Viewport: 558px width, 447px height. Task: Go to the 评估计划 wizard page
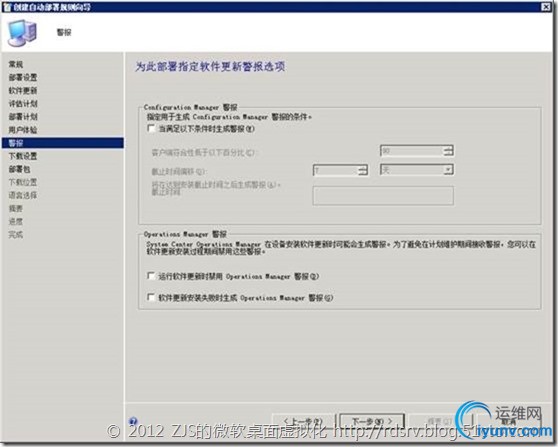23,104
